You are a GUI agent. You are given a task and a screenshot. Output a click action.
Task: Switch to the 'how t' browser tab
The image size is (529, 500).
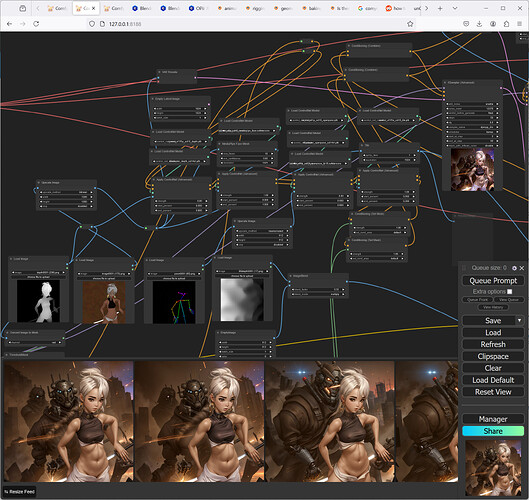point(396,8)
